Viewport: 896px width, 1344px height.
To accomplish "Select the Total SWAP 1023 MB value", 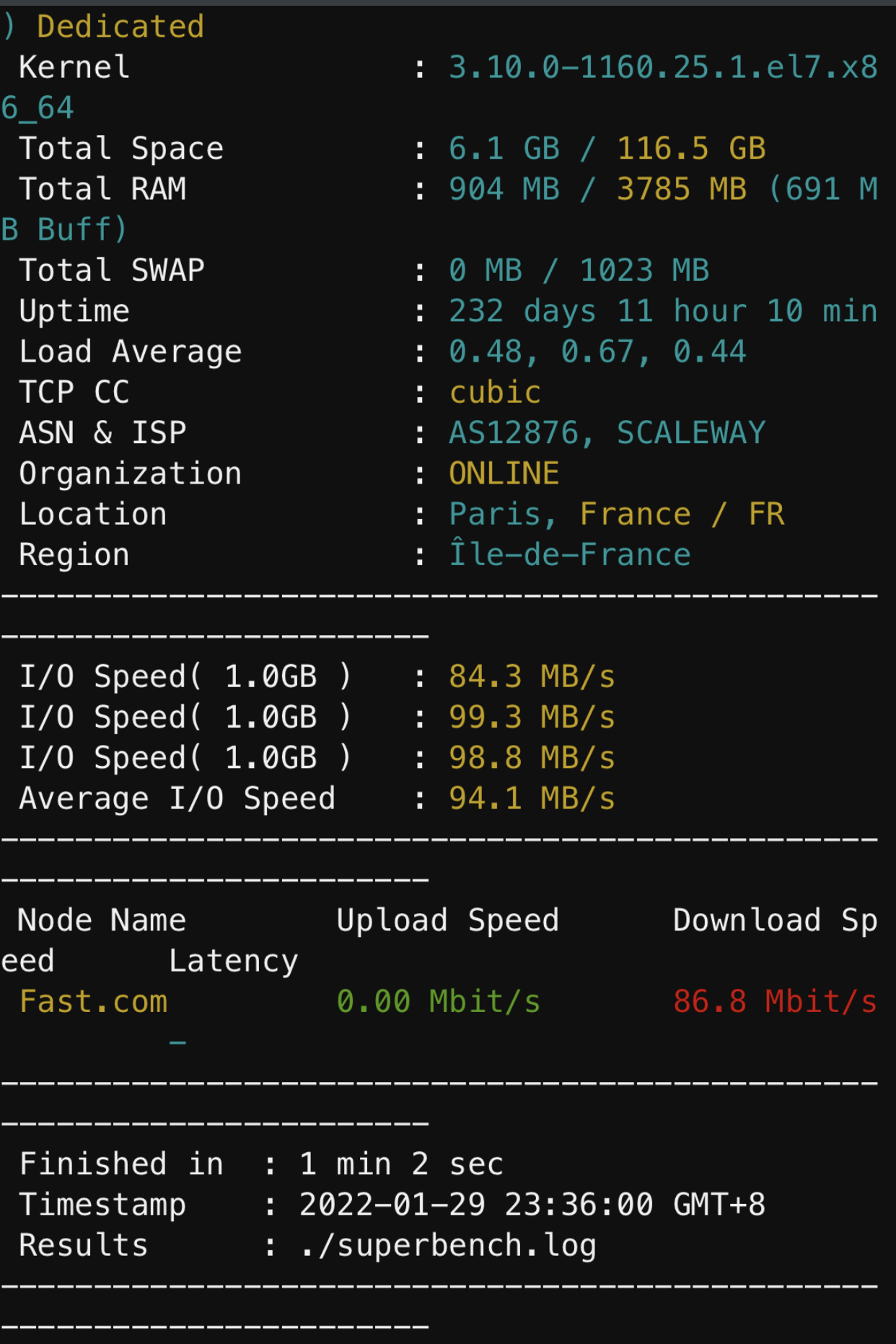I will (645, 271).
